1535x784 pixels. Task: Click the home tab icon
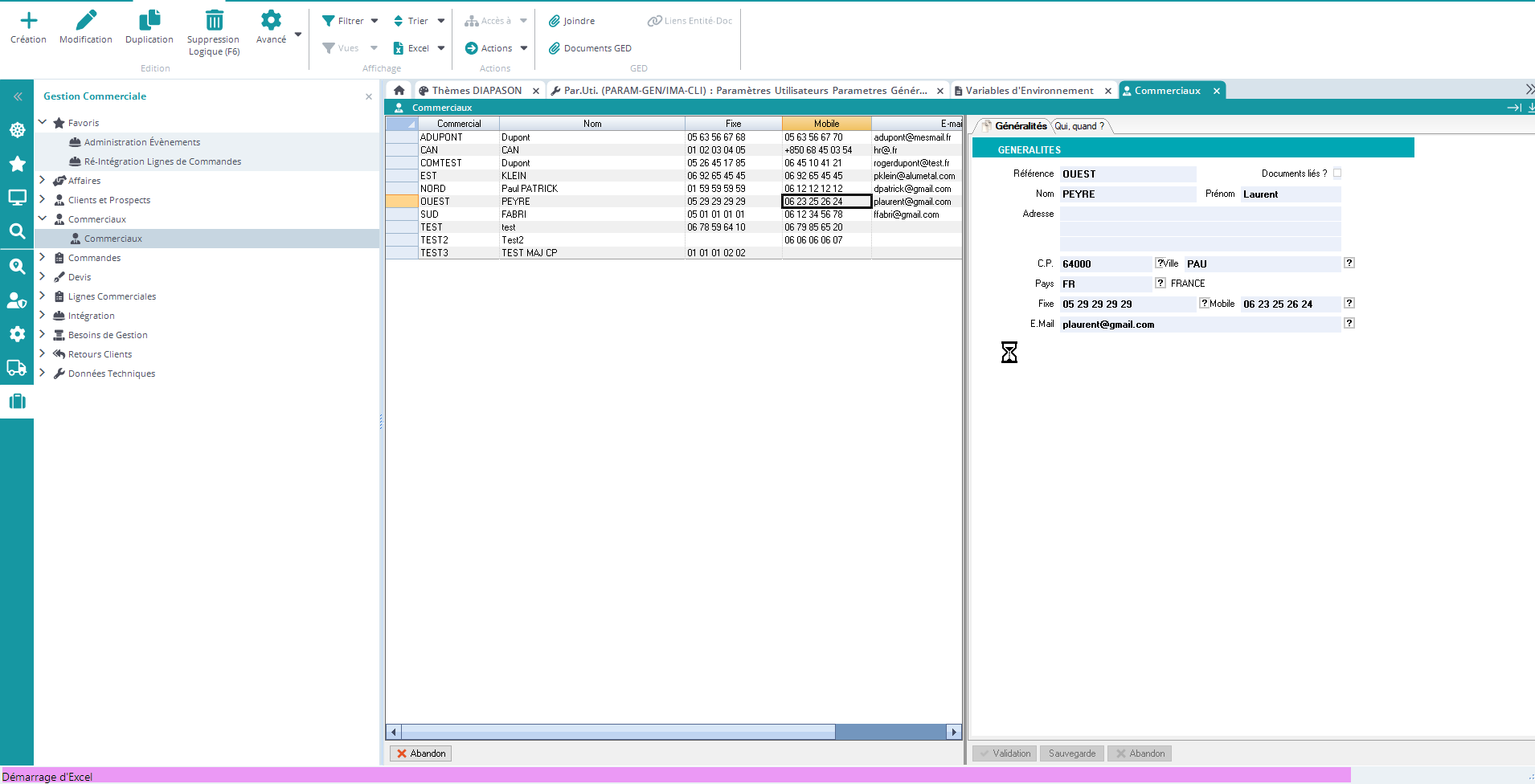click(399, 91)
